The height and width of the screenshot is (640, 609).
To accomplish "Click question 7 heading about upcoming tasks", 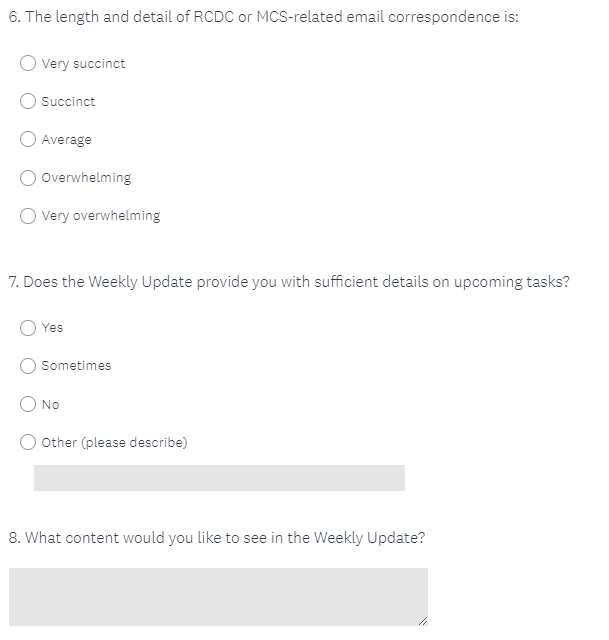I will tap(289, 282).
